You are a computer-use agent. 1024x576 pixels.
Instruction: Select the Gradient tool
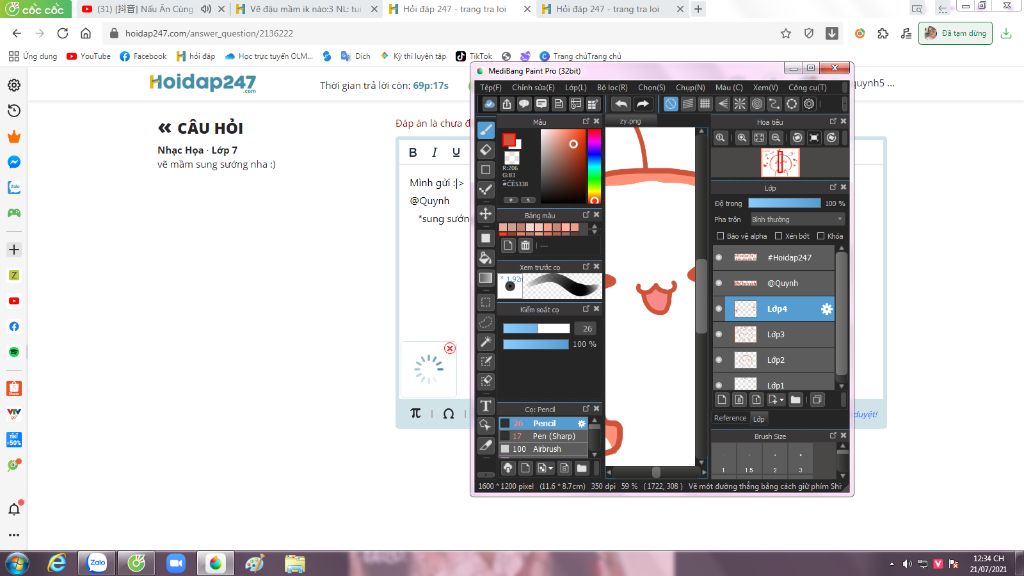(486, 278)
